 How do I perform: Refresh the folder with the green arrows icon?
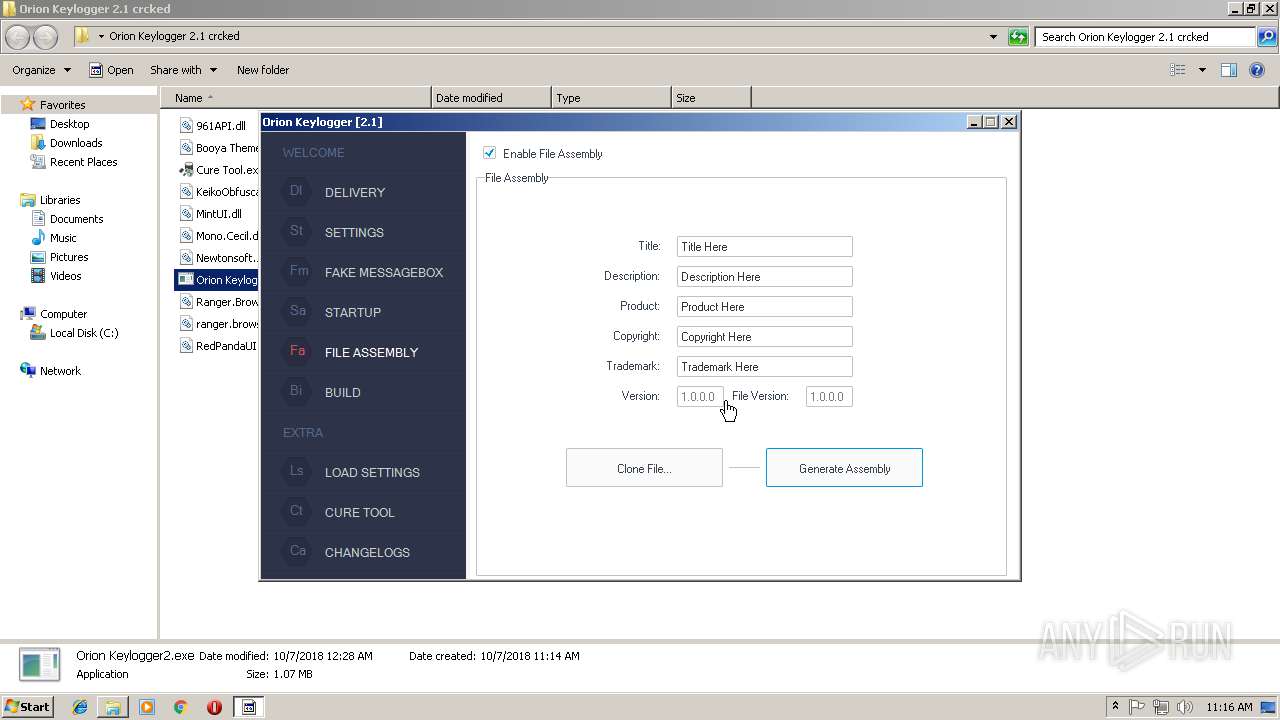(x=1018, y=37)
